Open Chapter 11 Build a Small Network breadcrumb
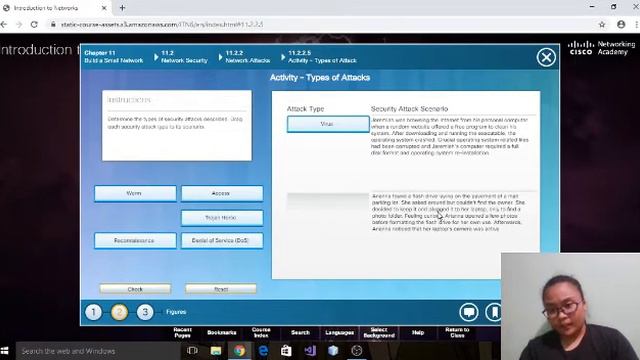The image size is (640, 360). (x=113, y=57)
